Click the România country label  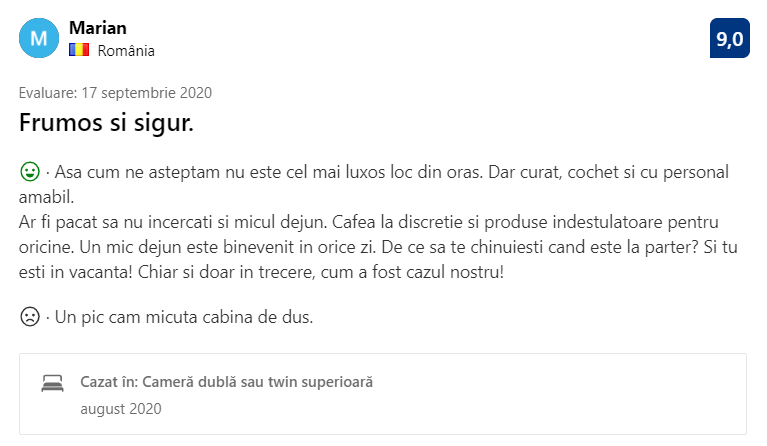126,50
